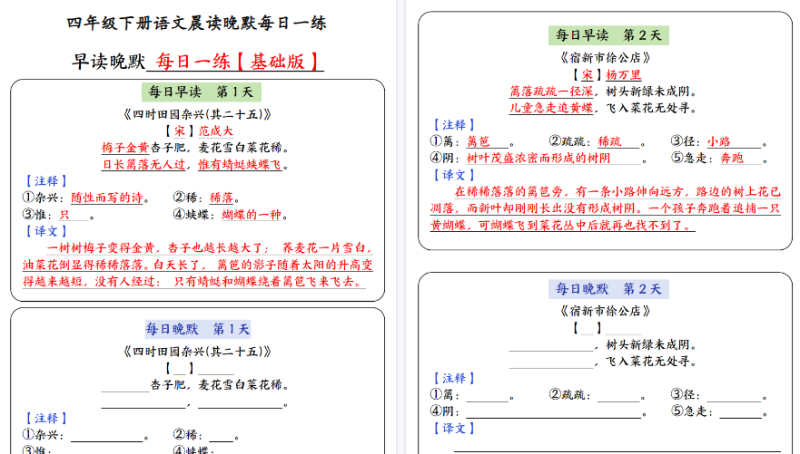Click the translation line starting 得越来越短
The width and height of the screenshot is (800, 454).
tap(194, 281)
